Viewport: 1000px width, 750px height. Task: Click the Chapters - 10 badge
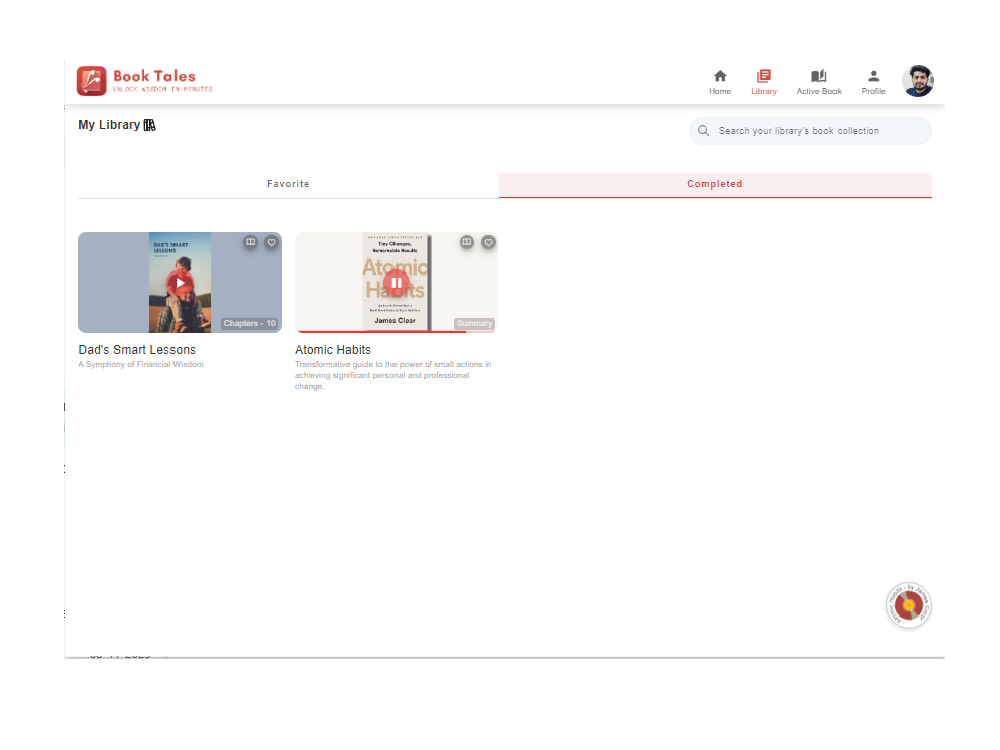point(249,323)
